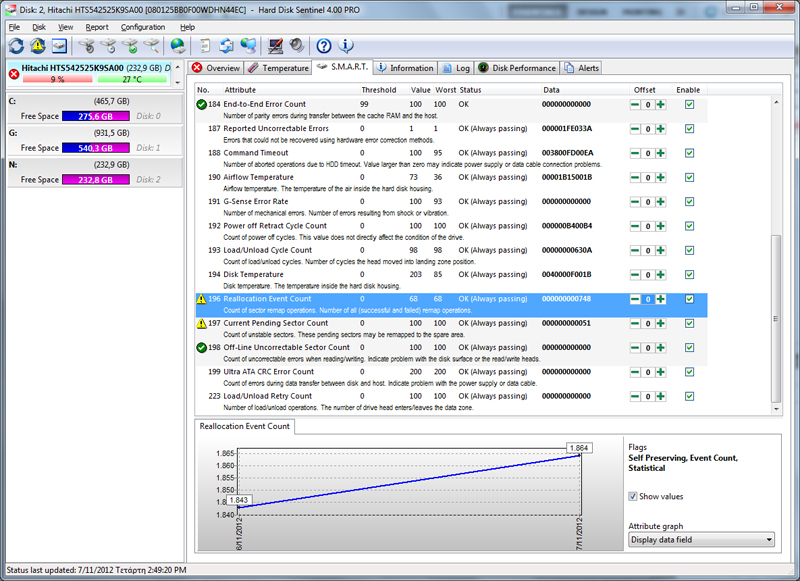800x581 pixels.
Task: Click the blue info bubble toolbar icon
Action: coord(346,46)
